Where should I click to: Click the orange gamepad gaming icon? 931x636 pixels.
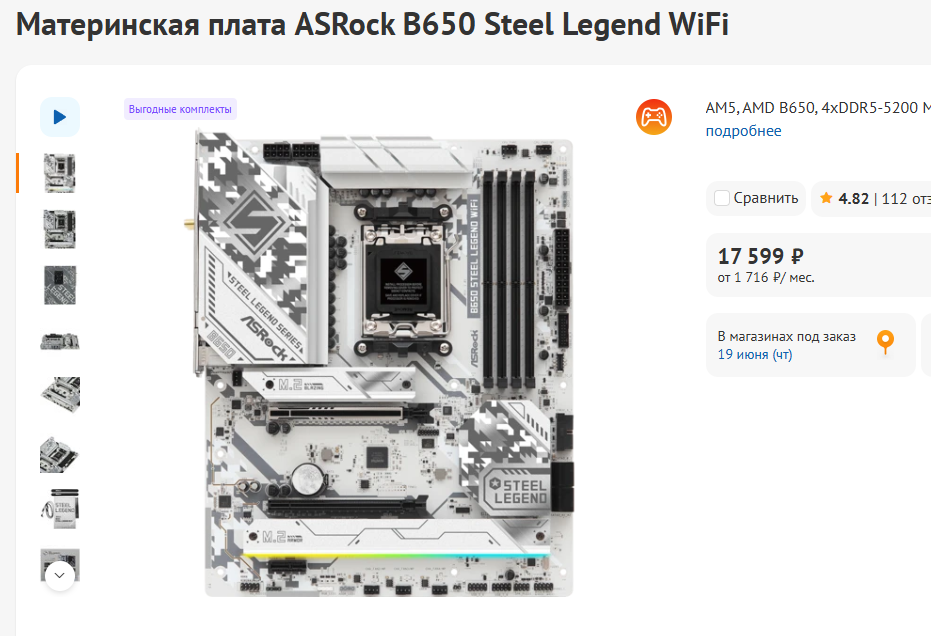coord(654,117)
